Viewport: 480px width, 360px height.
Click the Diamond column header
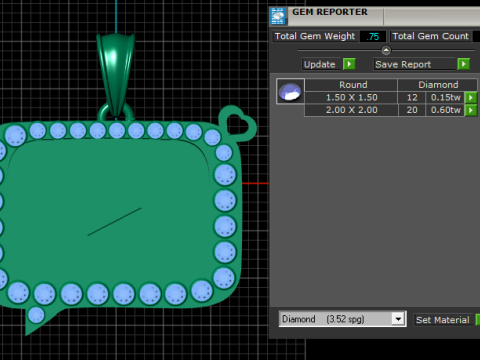coord(438,85)
